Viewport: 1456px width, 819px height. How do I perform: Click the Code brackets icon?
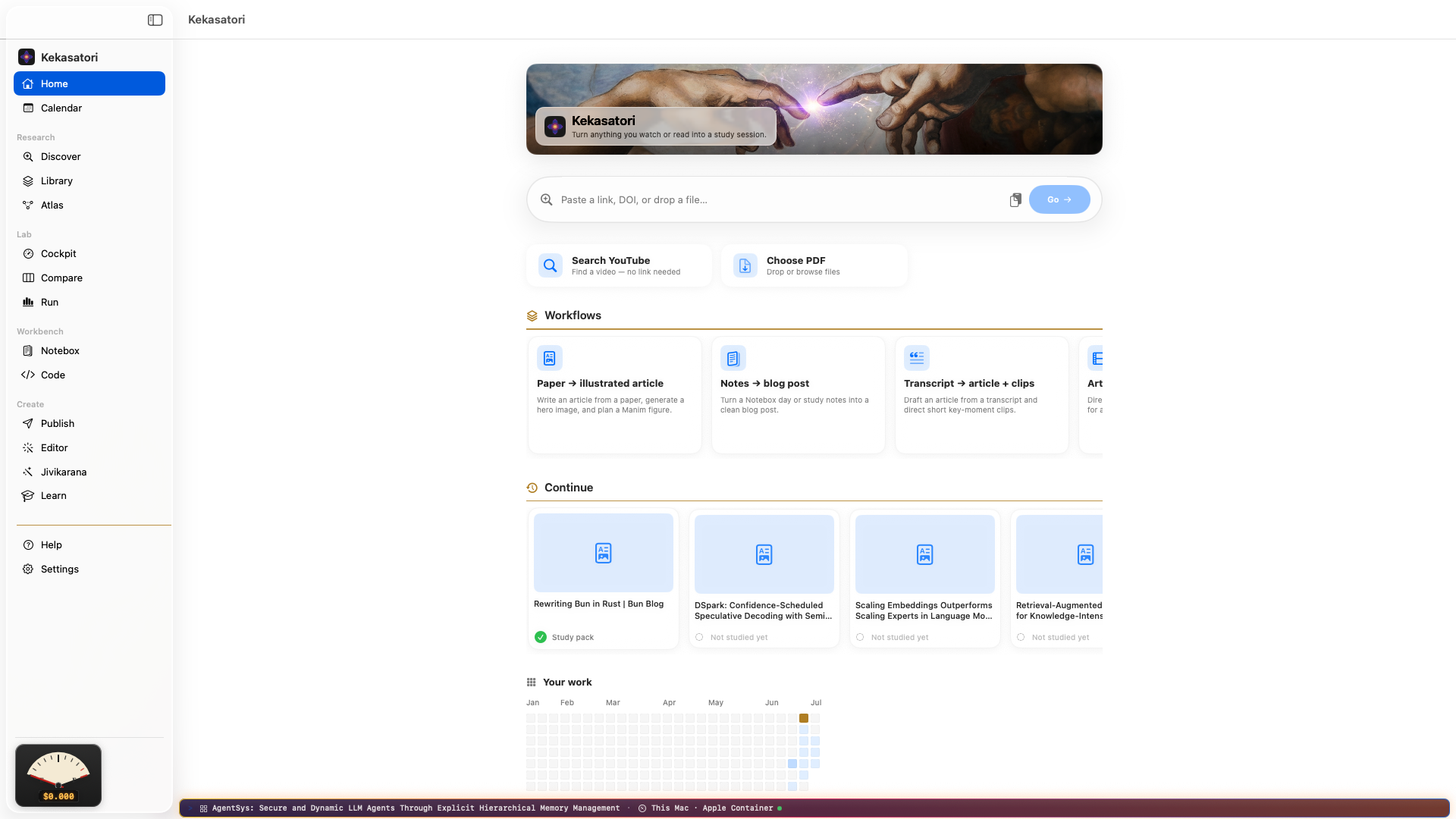[x=28, y=375]
